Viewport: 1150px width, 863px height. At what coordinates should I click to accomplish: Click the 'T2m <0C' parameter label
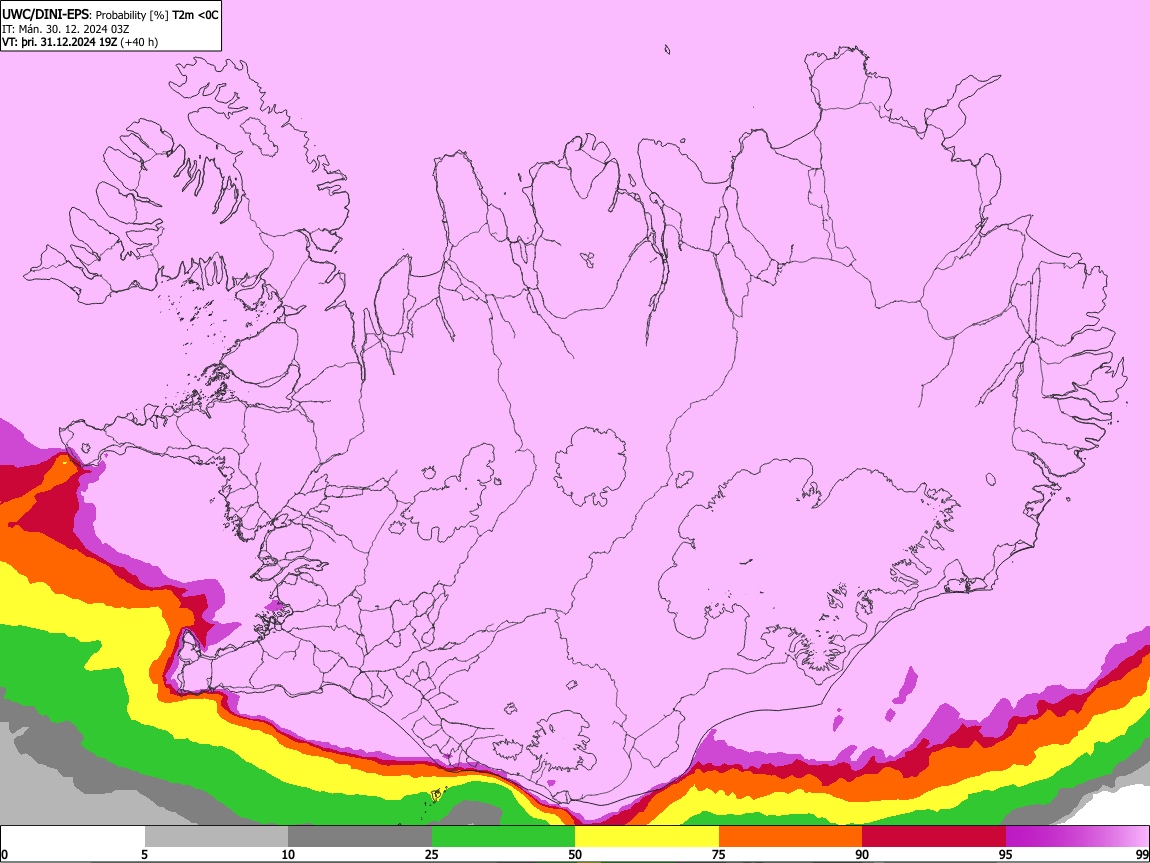pos(195,15)
